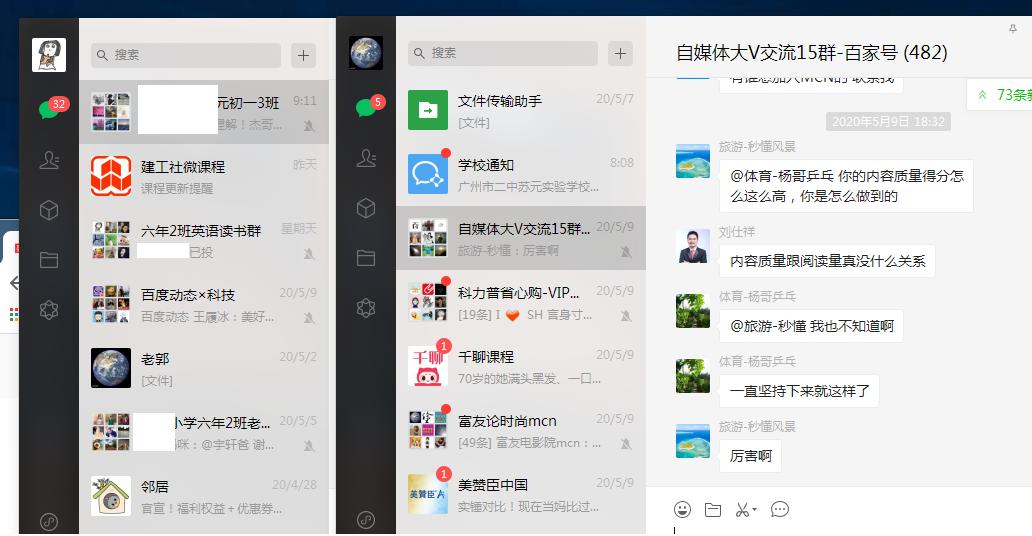
Task: Open the Contacts icon in left WeChat window
Action: pos(49,159)
